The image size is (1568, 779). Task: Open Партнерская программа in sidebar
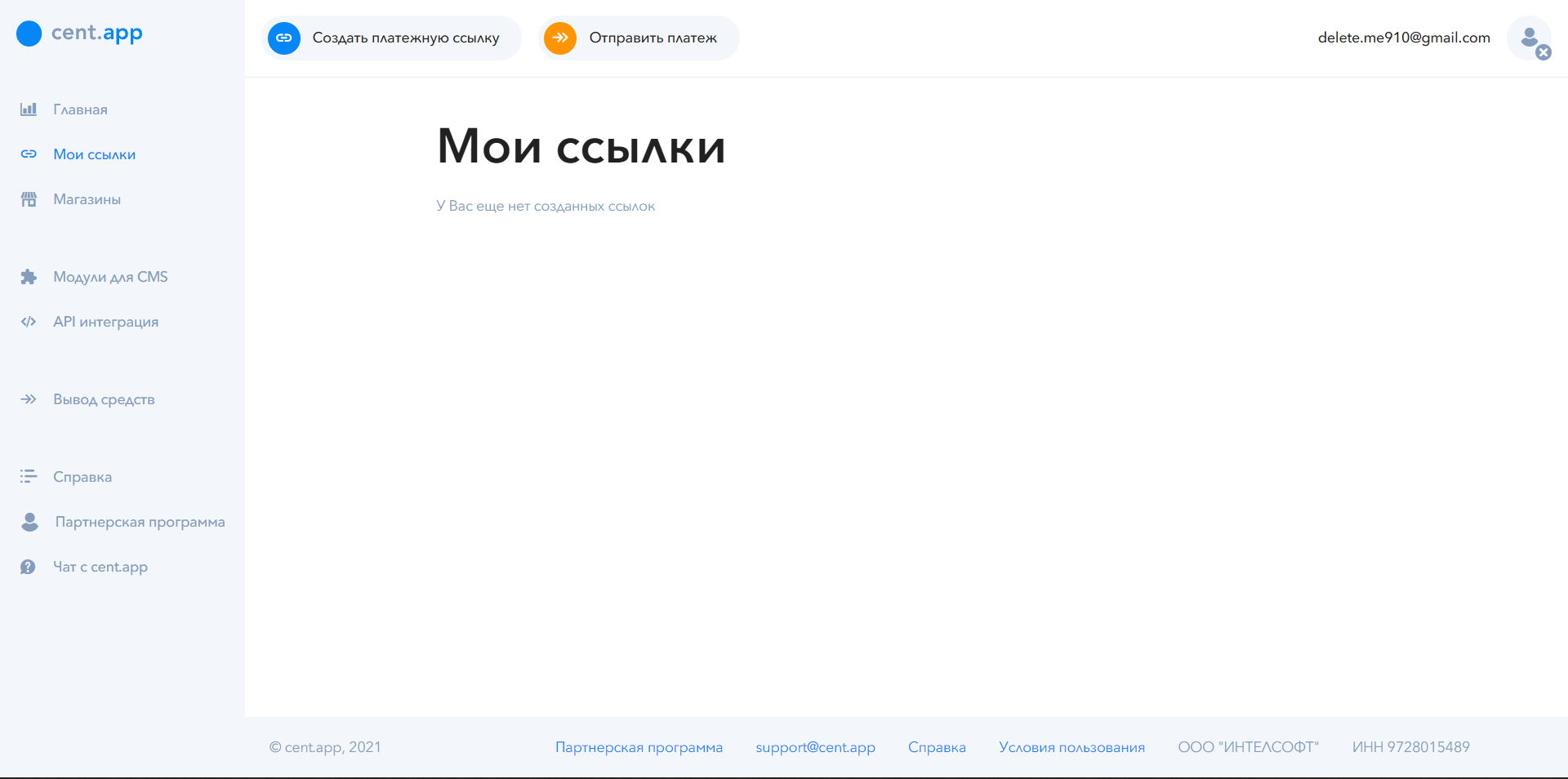[140, 522]
